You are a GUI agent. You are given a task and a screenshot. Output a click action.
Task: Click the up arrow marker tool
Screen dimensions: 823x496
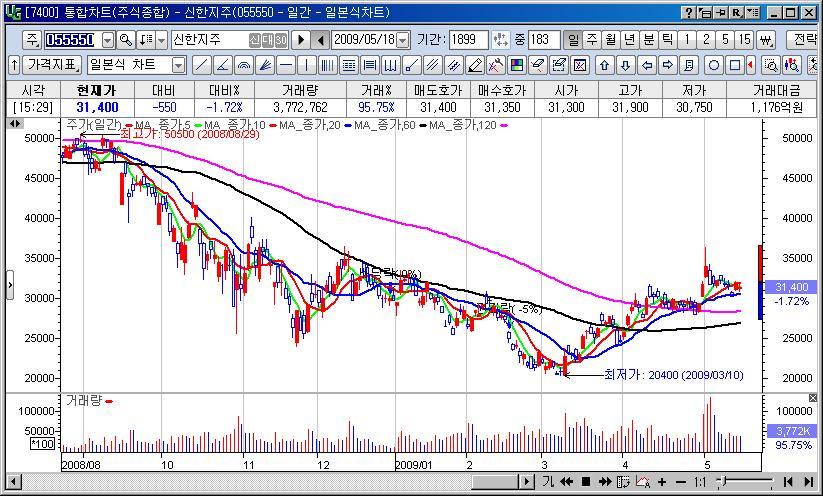coord(605,66)
